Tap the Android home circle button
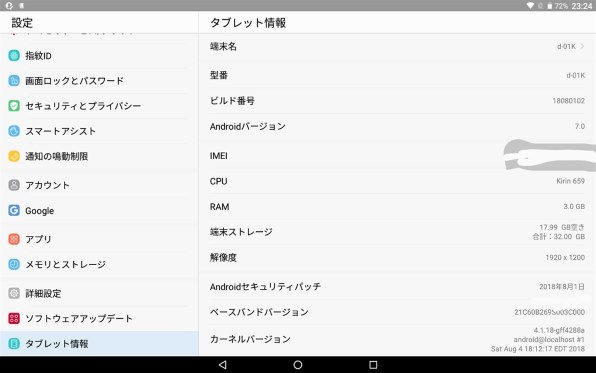This screenshot has height=373, width=596. pos(298,365)
